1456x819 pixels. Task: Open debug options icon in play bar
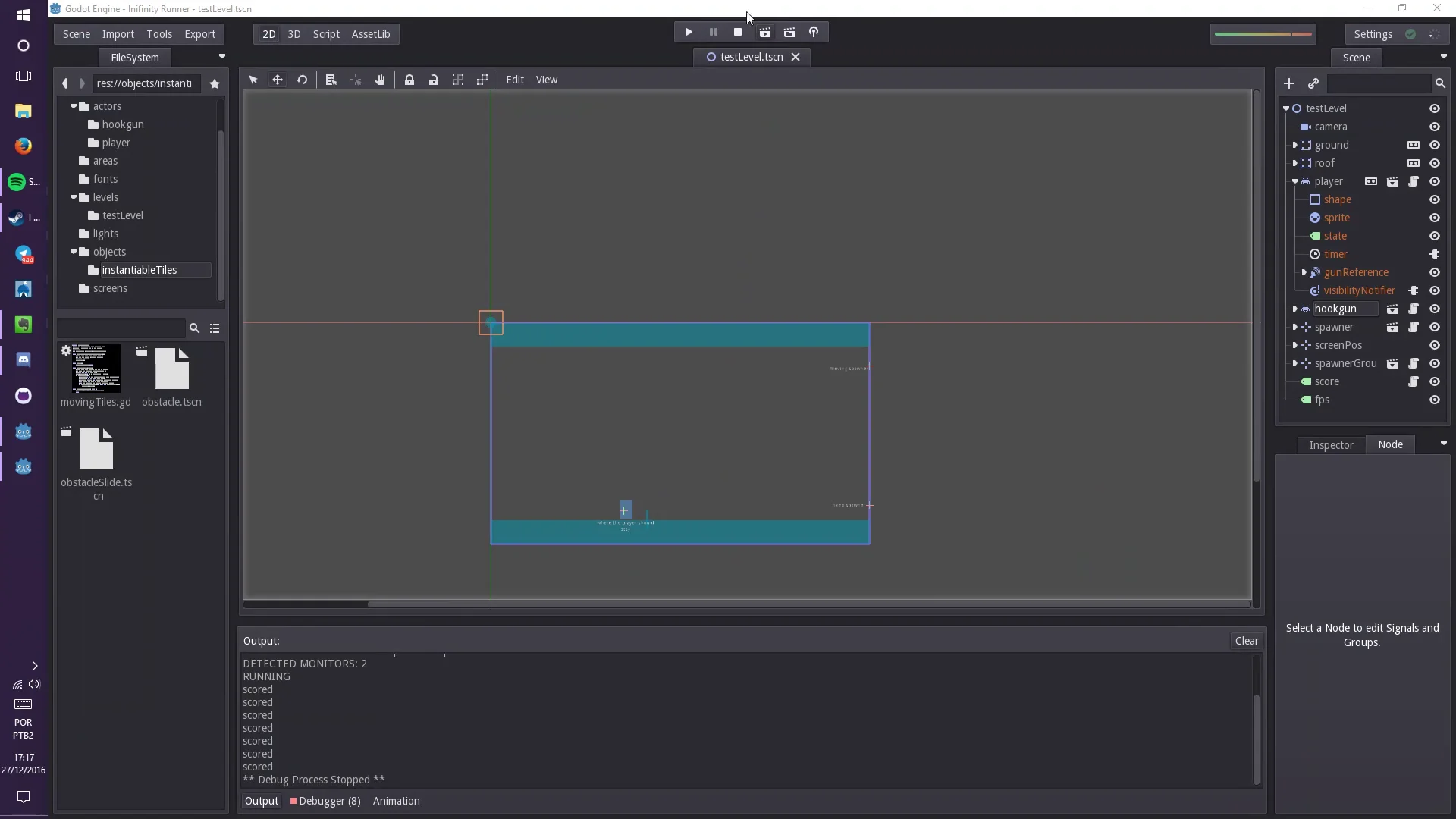click(x=814, y=33)
